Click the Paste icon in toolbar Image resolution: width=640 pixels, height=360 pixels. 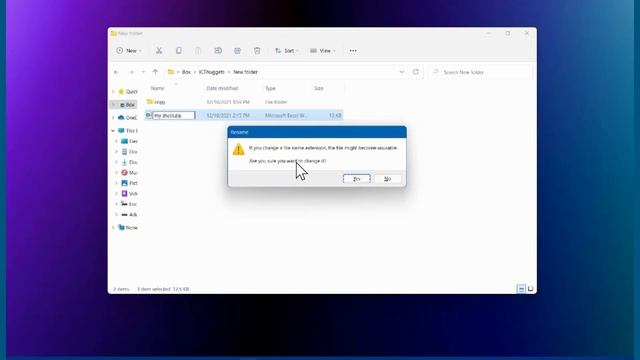[x=198, y=51]
